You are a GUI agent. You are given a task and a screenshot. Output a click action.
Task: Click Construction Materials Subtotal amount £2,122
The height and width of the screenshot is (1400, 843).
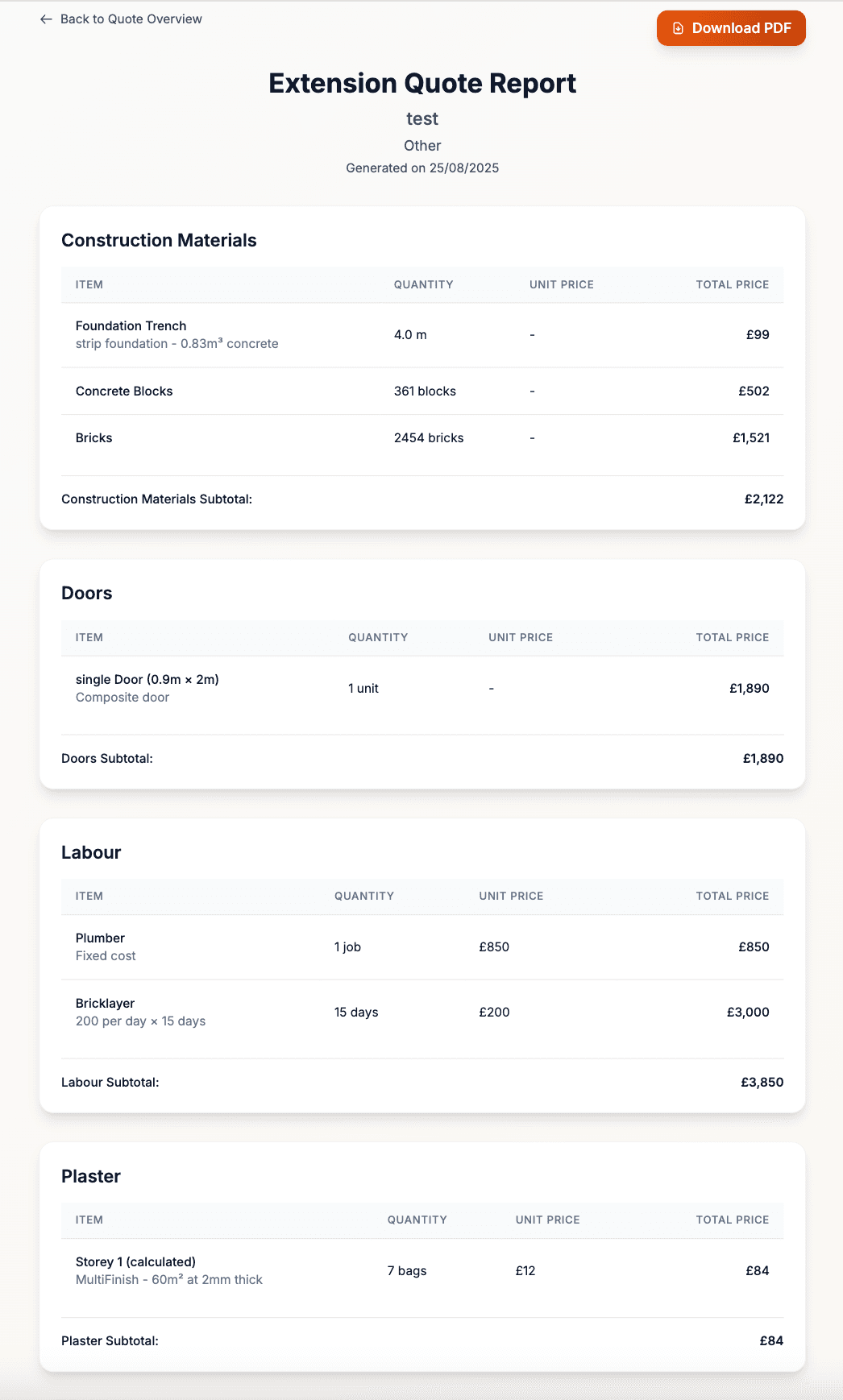click(x=763, y=499)
